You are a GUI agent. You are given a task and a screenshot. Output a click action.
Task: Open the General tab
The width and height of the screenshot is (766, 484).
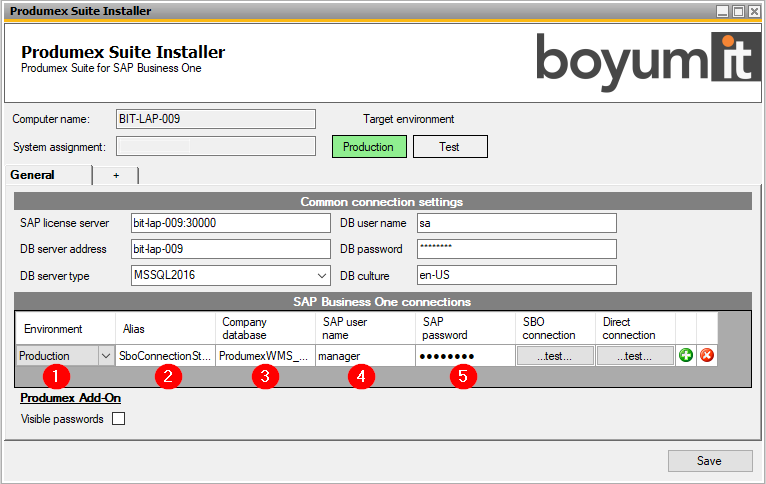click(x=32, y=175)
